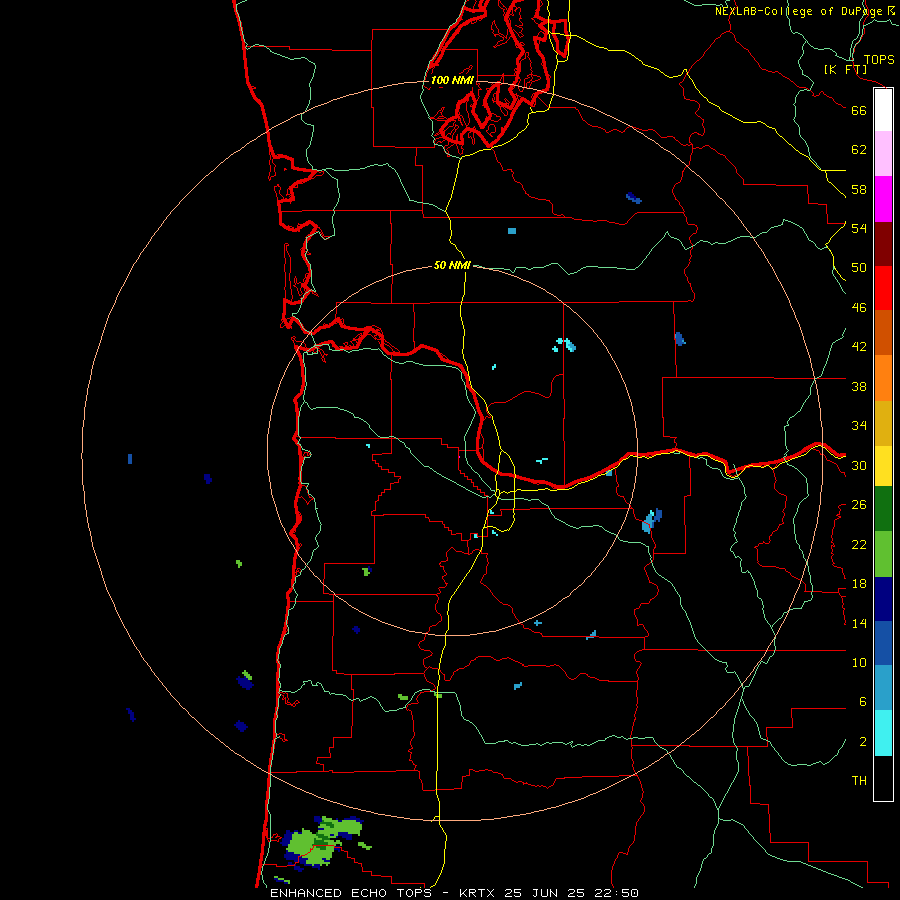Click the '[K FT]' legend units label
The image size is (900, 900).
tap(845, 69)
